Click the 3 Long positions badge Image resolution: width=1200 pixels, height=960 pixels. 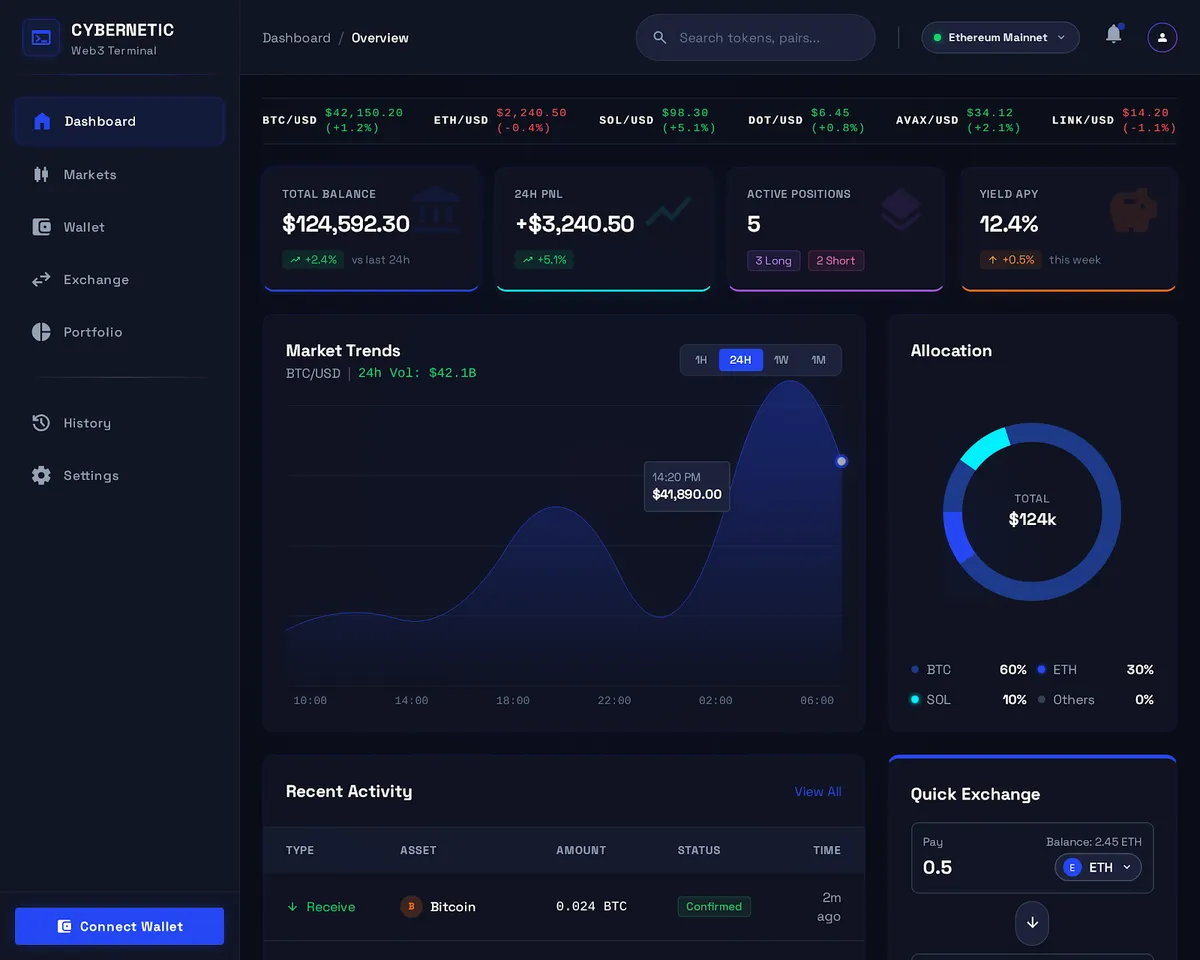tap(773, 261)
